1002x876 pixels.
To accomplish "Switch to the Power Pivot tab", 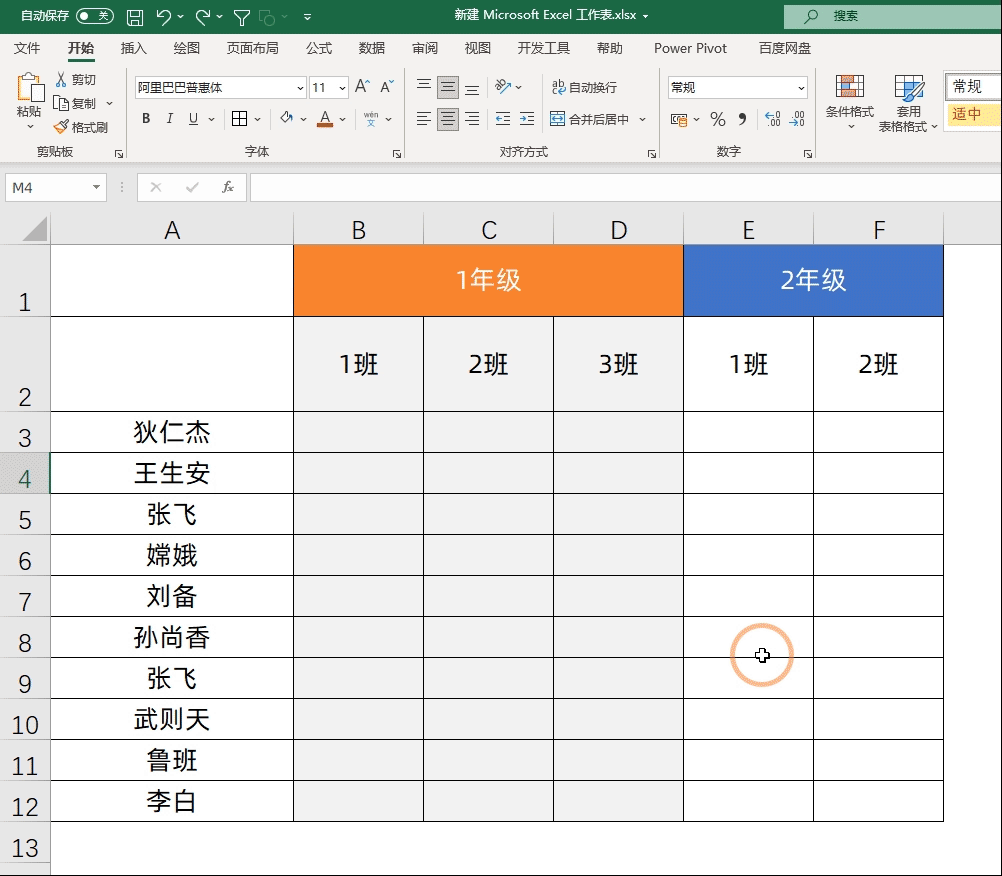I will click(x=690, y=48).
